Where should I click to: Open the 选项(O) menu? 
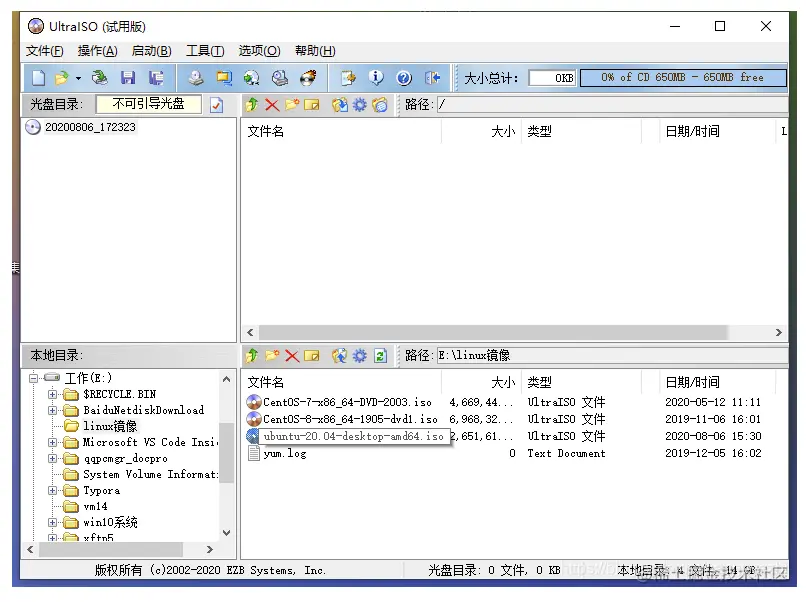(259, 51)
